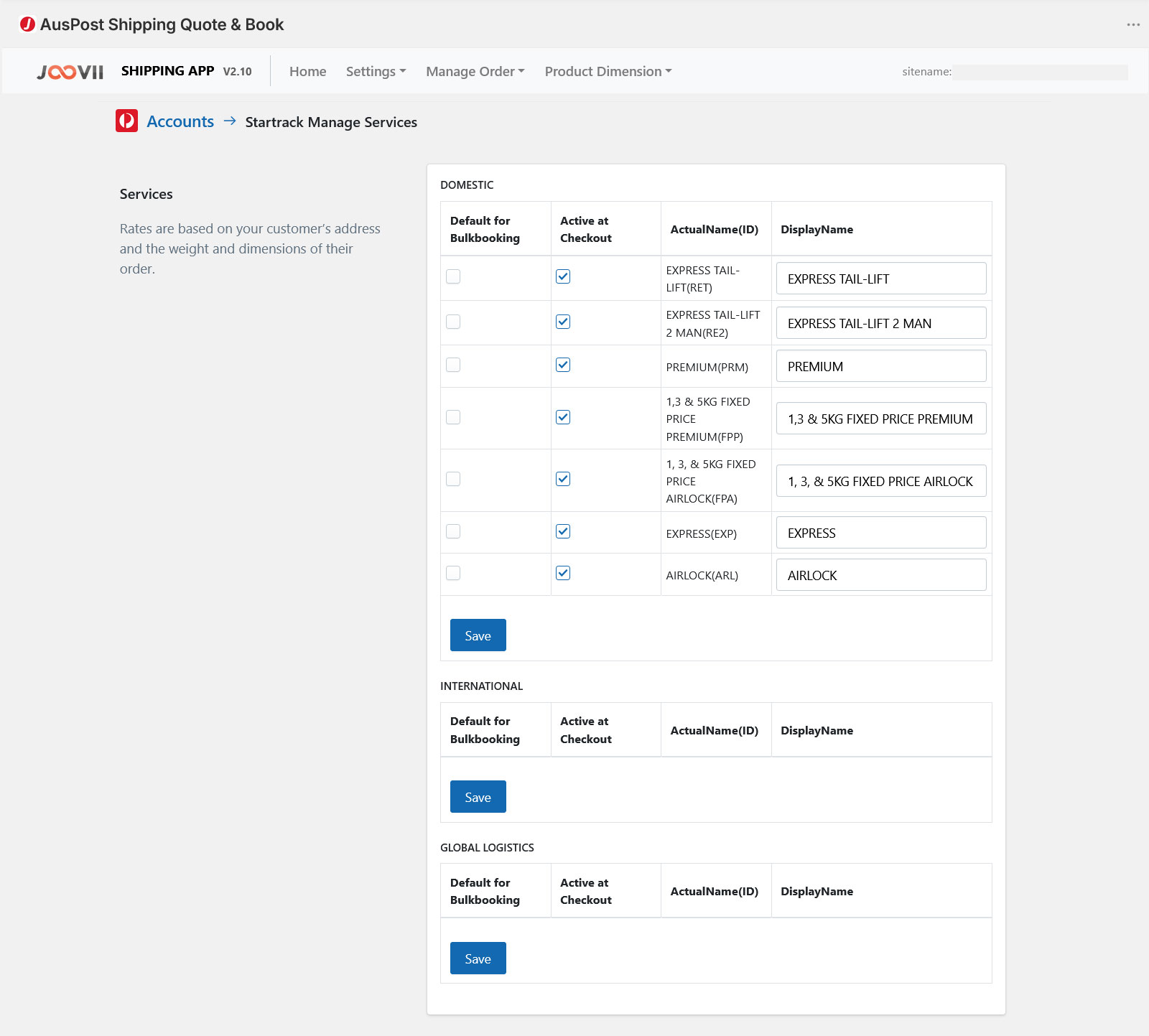This screenshot has height=1036, width=1149.
Task: Toggle checkout for FIXED PRICE PREMIUM(FPP)
Action: 563,417
